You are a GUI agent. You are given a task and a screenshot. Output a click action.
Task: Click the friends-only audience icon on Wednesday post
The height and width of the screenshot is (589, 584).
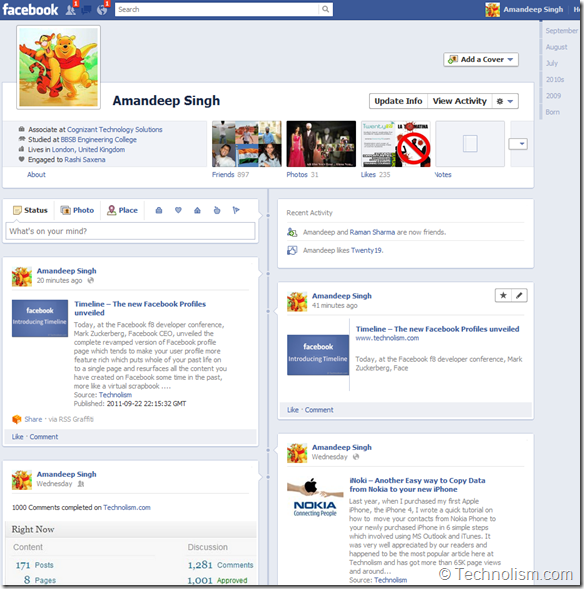[x=81, y=484]
